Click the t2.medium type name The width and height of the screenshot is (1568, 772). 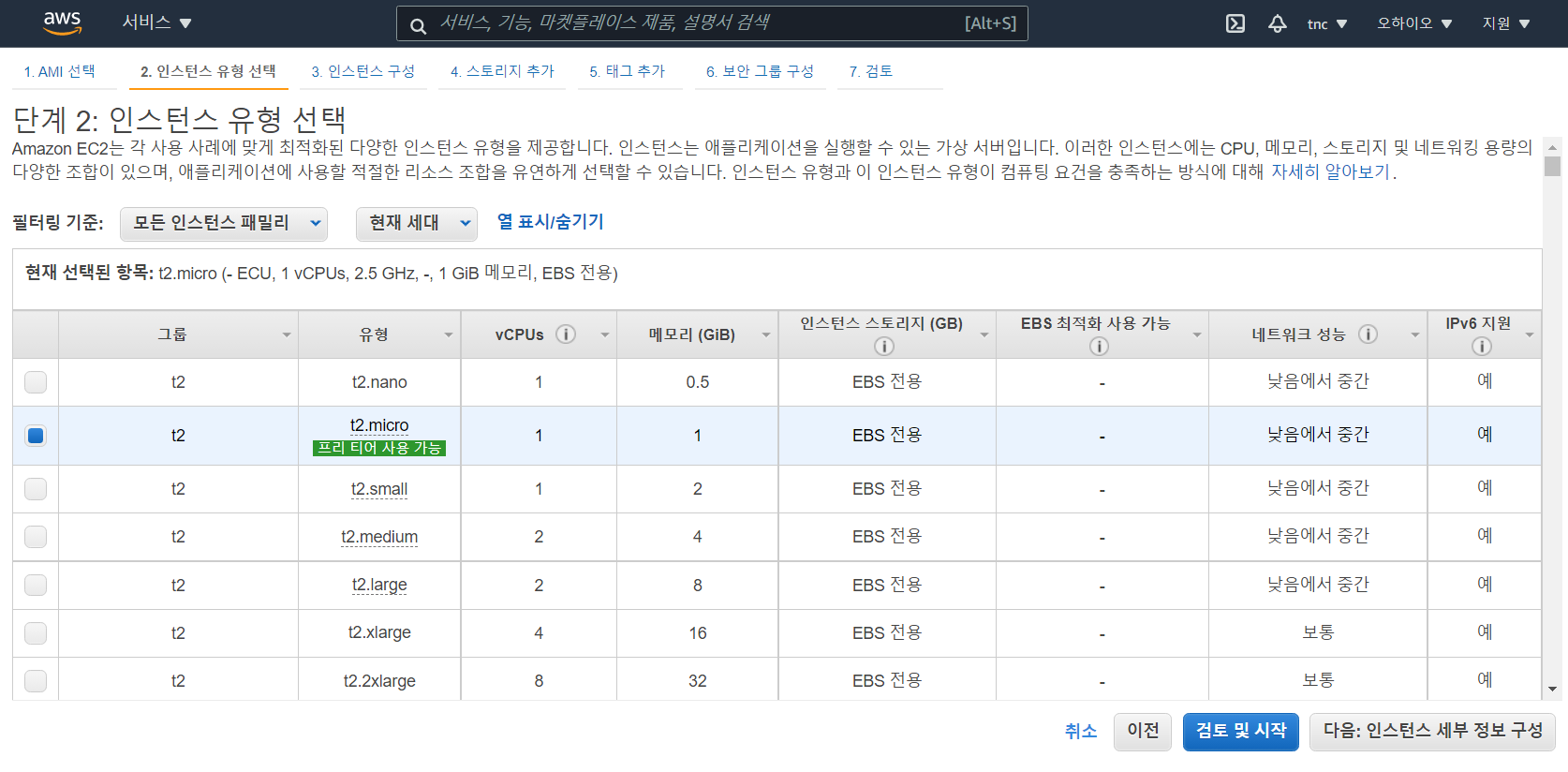pyautogui.click(x=379, y=537)
